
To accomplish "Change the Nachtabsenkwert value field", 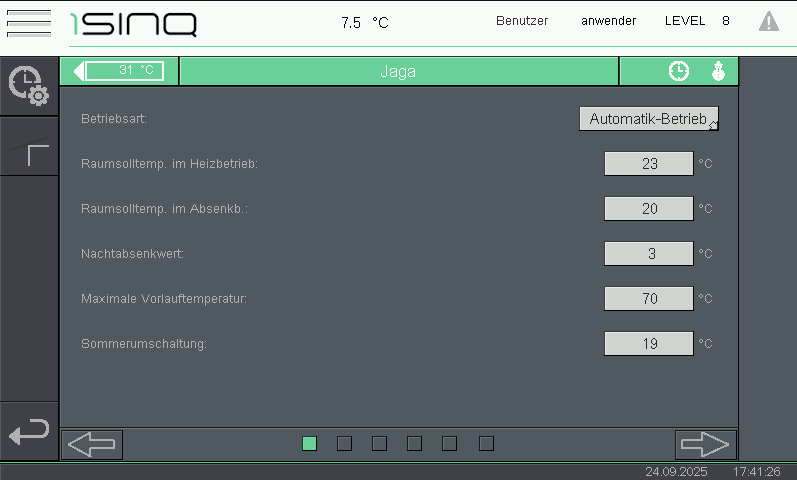I will point(648,254).
